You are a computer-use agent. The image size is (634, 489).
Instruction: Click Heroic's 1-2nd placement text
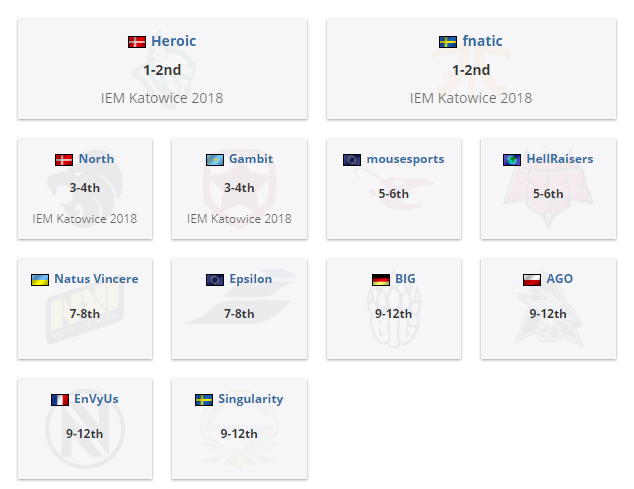coord(162,70)
